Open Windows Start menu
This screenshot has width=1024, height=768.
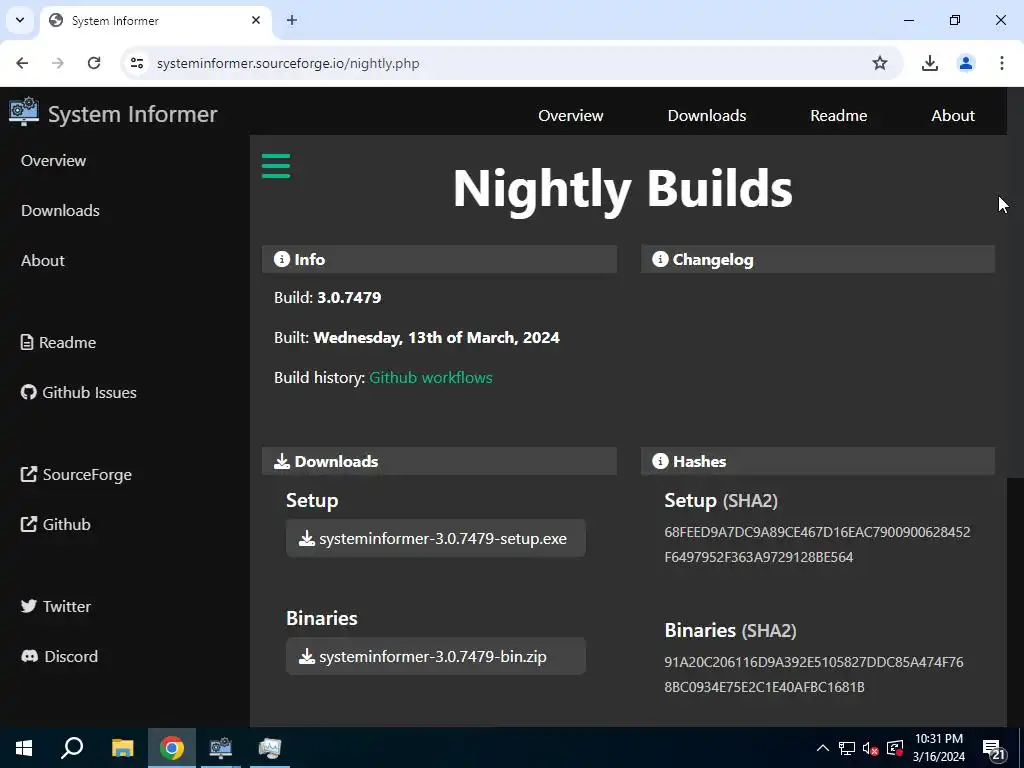click(x=24, y=748)
